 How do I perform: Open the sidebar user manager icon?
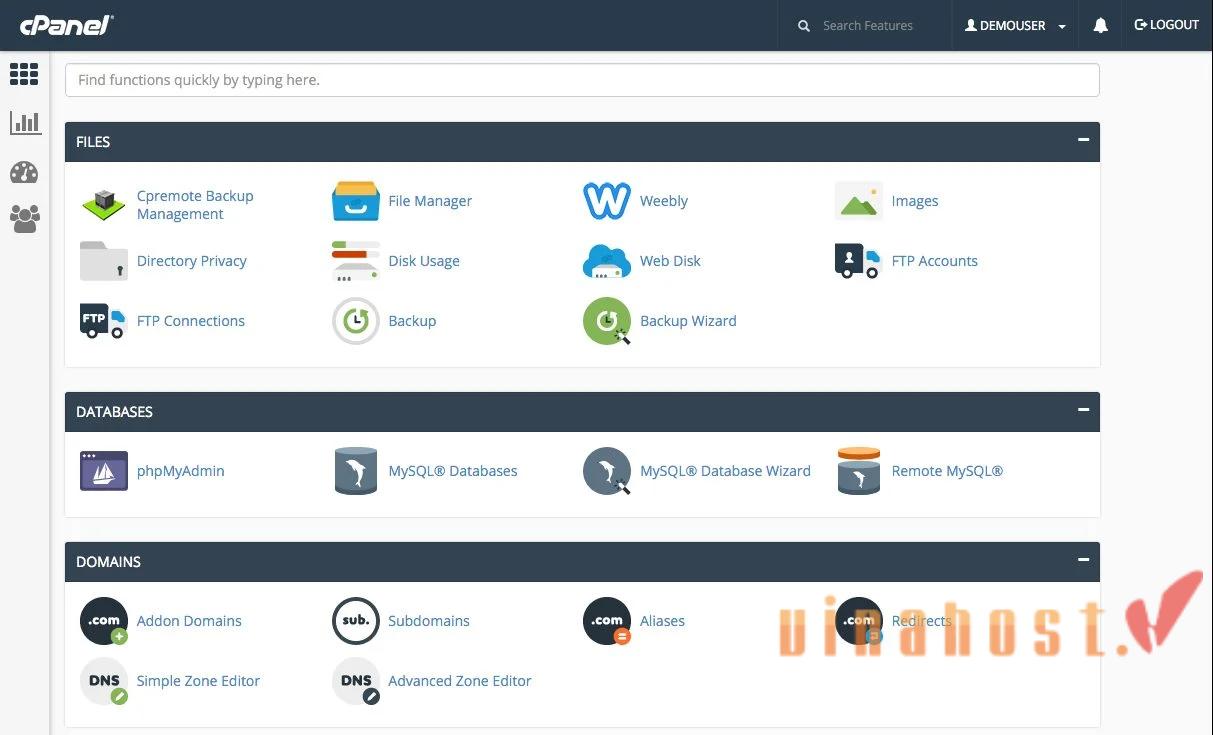coord(24,219)
